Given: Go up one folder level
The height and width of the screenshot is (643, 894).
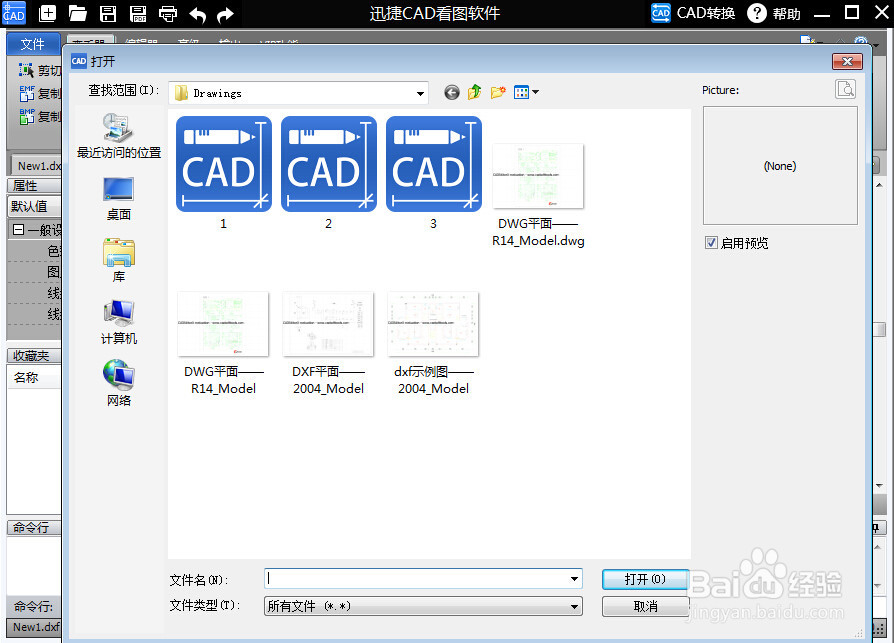Looking at the screenshot, I should [x=474, y=92].
